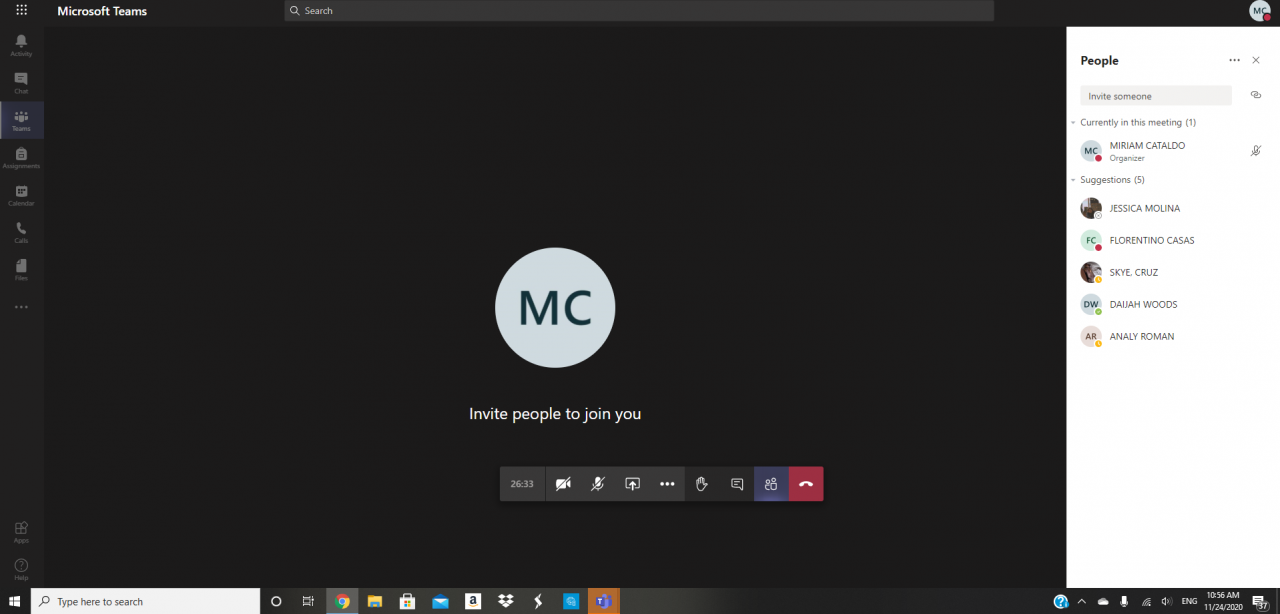
Task: Open Dropbox from the taskbar
Action: pos(506,601)
